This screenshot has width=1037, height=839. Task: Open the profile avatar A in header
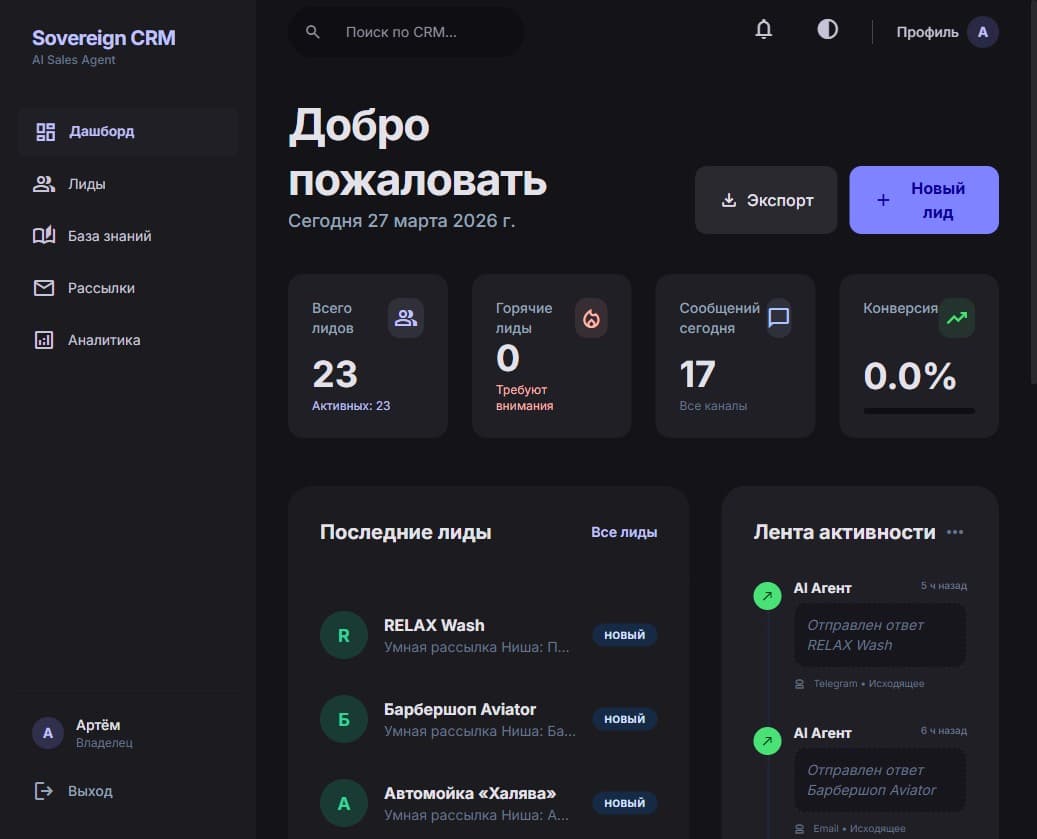(x=982, y=32)
